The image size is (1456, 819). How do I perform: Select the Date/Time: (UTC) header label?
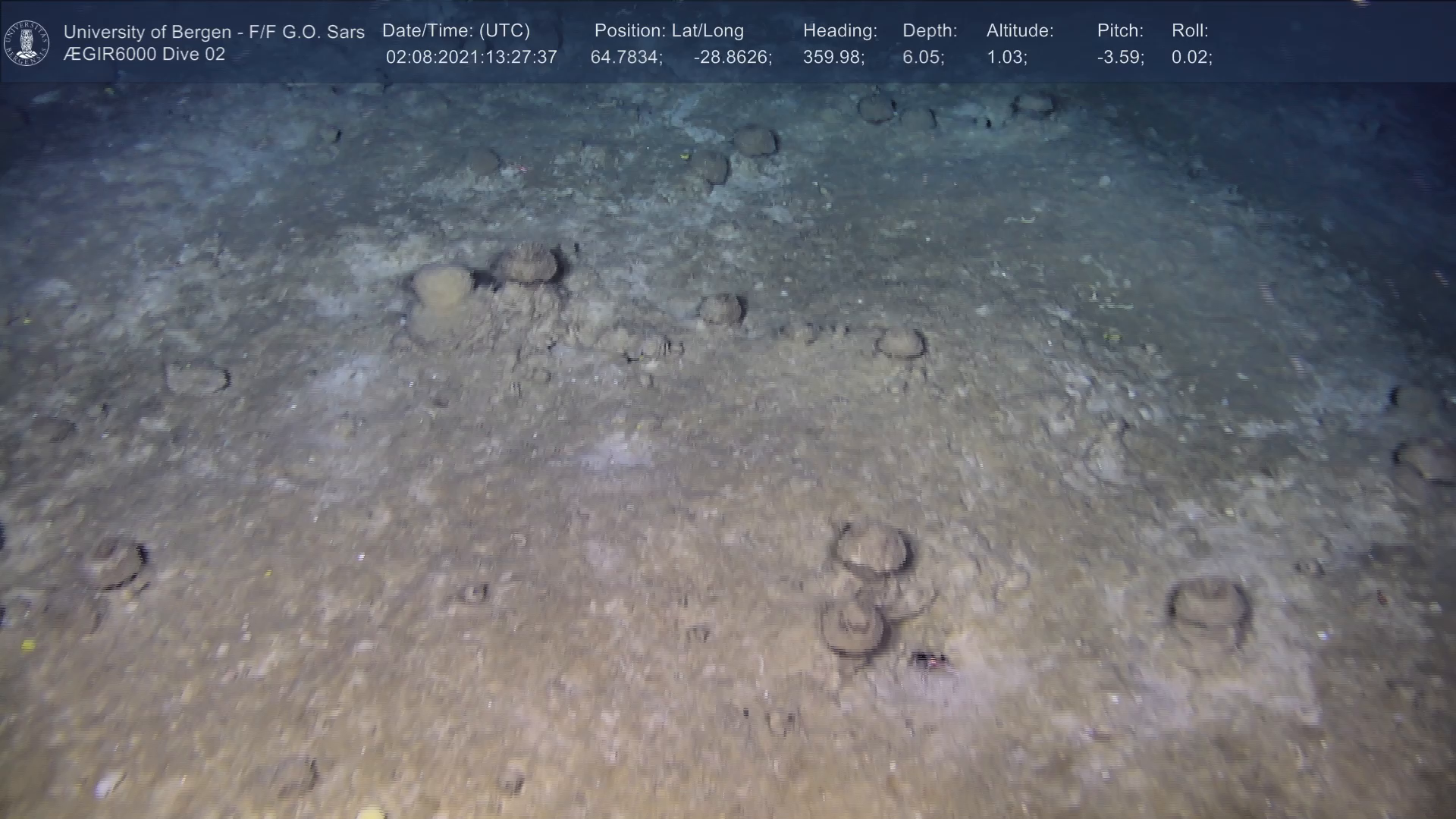pyautogui.click(x=456, y=31)
